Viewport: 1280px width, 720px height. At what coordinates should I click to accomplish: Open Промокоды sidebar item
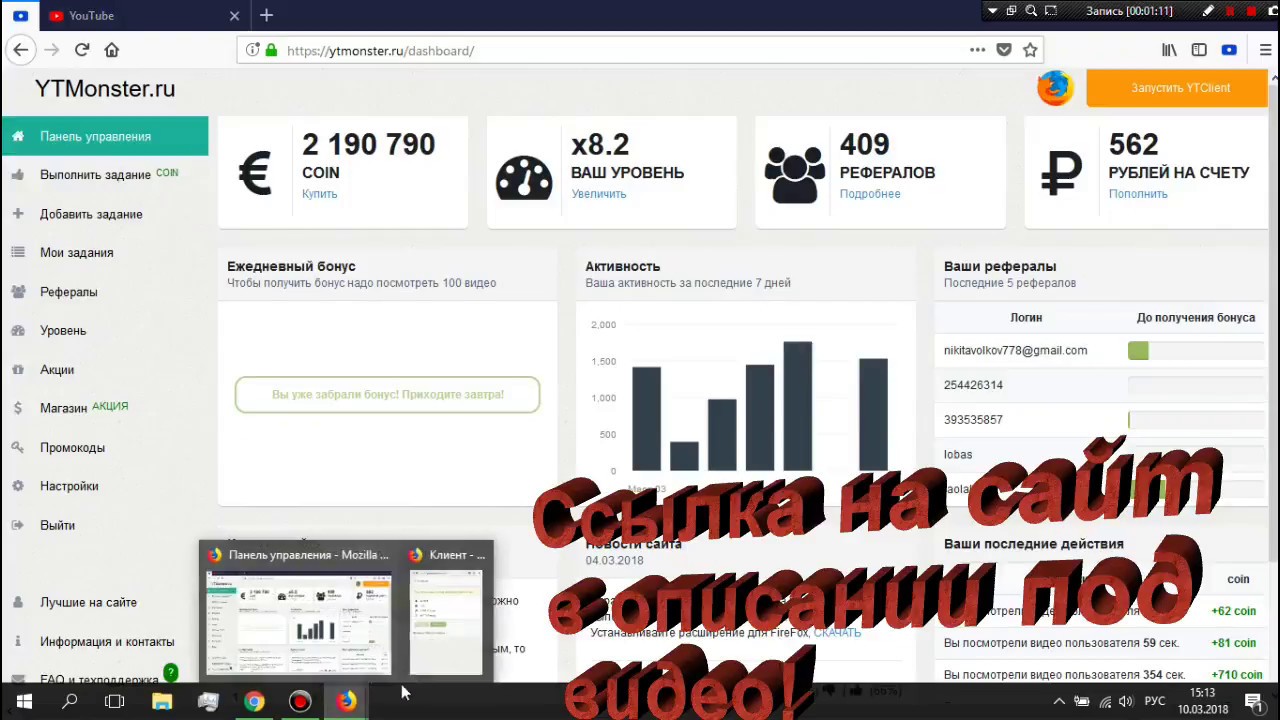tap(104, 447)
